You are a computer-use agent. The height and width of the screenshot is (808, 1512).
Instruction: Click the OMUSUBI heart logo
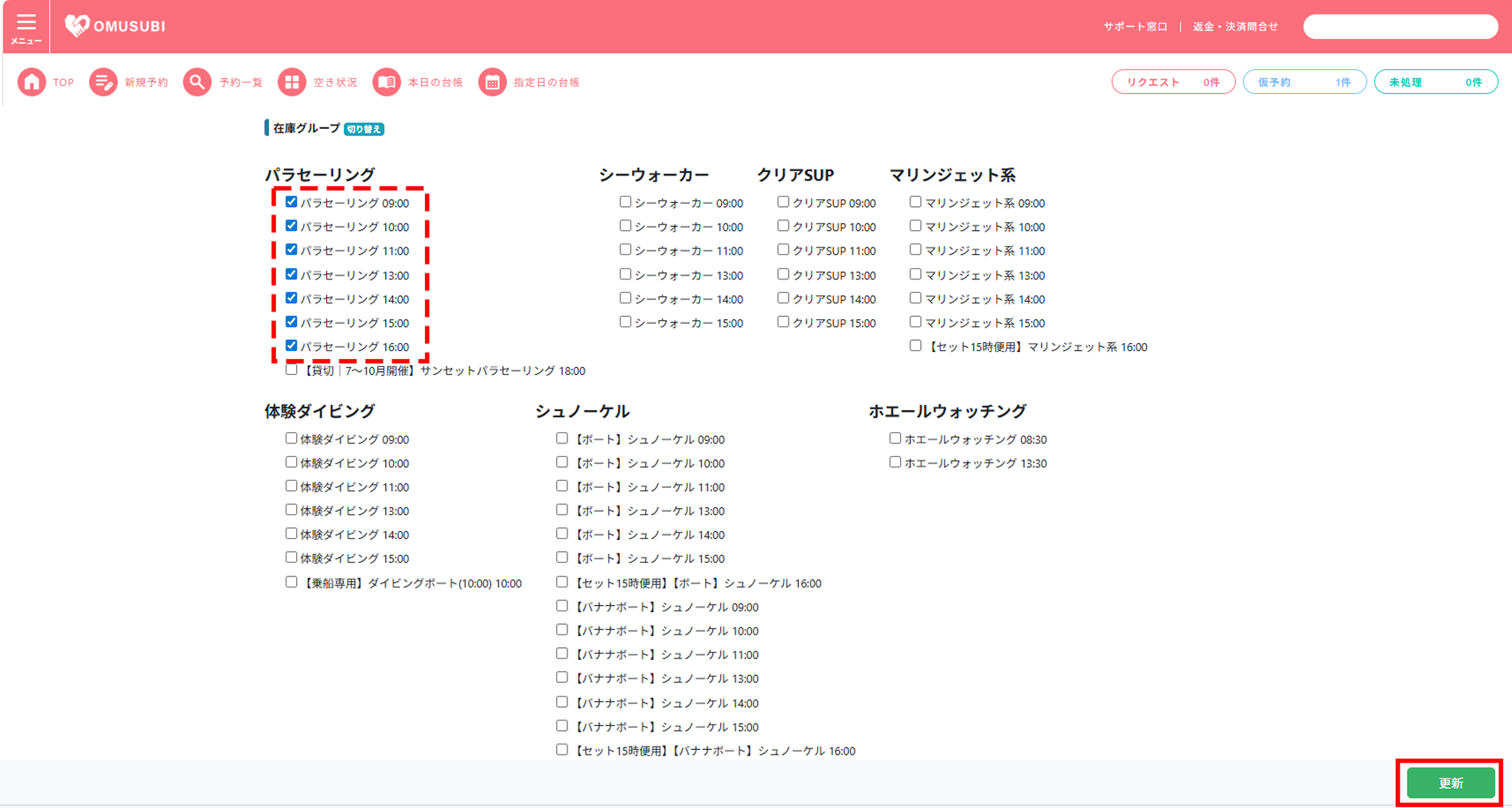tap(115, 26)
